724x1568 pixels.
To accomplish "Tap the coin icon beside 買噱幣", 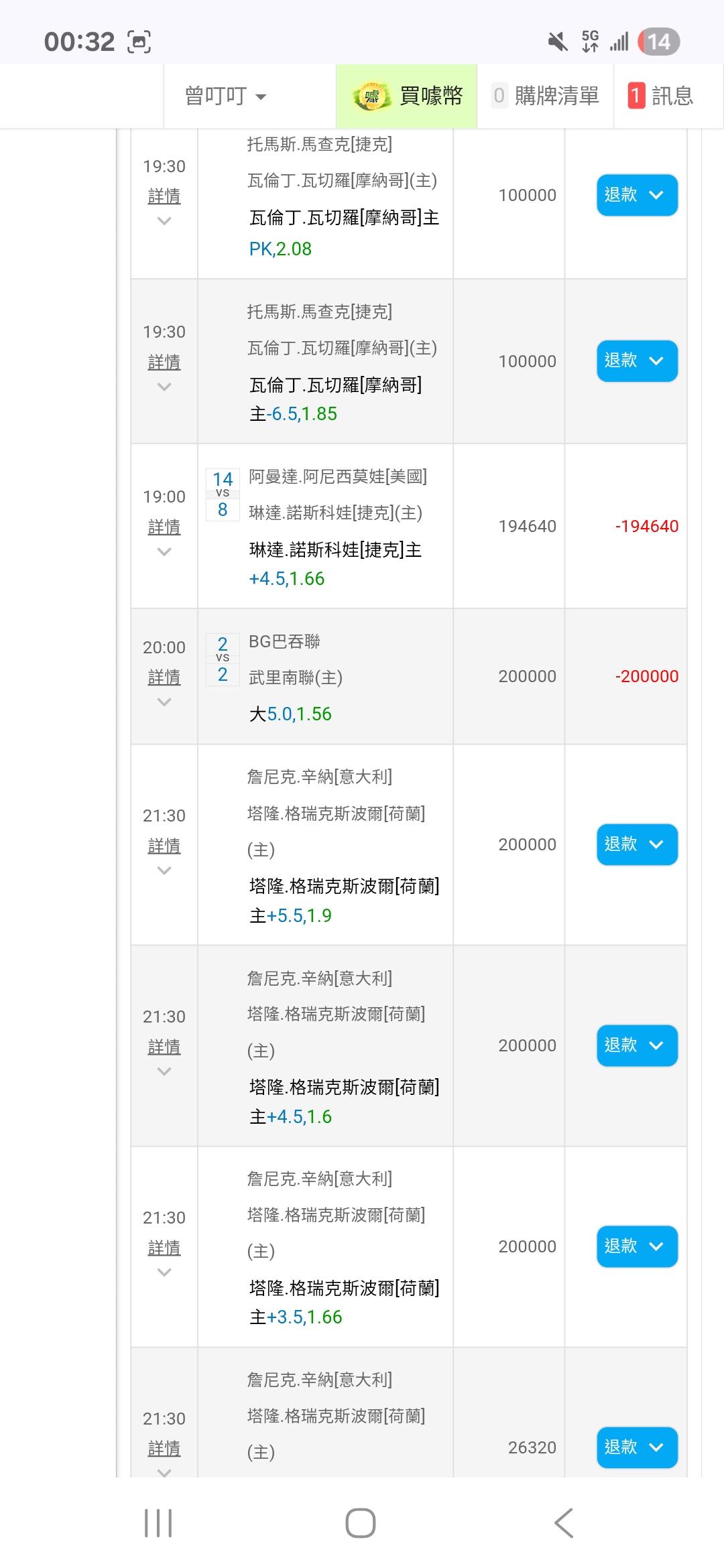I will point(371,96).
